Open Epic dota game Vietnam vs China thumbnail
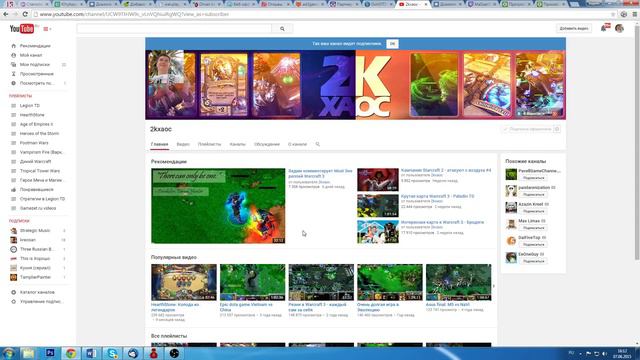Viewport: 640px width, 360px height. click(x=252, y=282)
